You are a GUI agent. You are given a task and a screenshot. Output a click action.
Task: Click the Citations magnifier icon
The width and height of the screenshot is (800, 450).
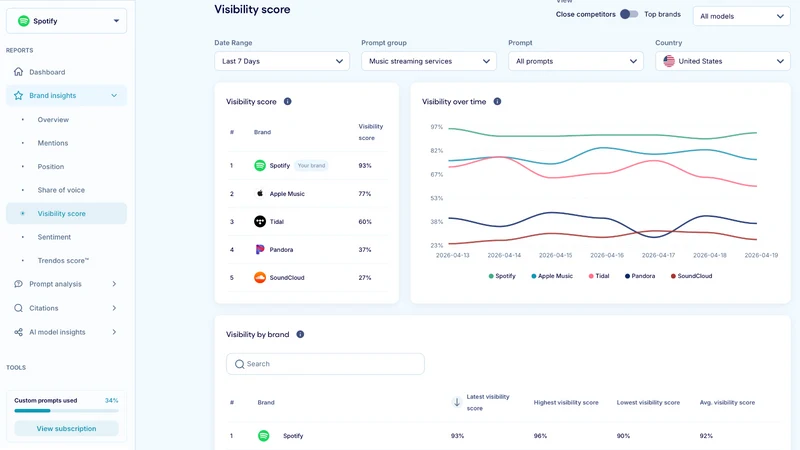[18, 308]
